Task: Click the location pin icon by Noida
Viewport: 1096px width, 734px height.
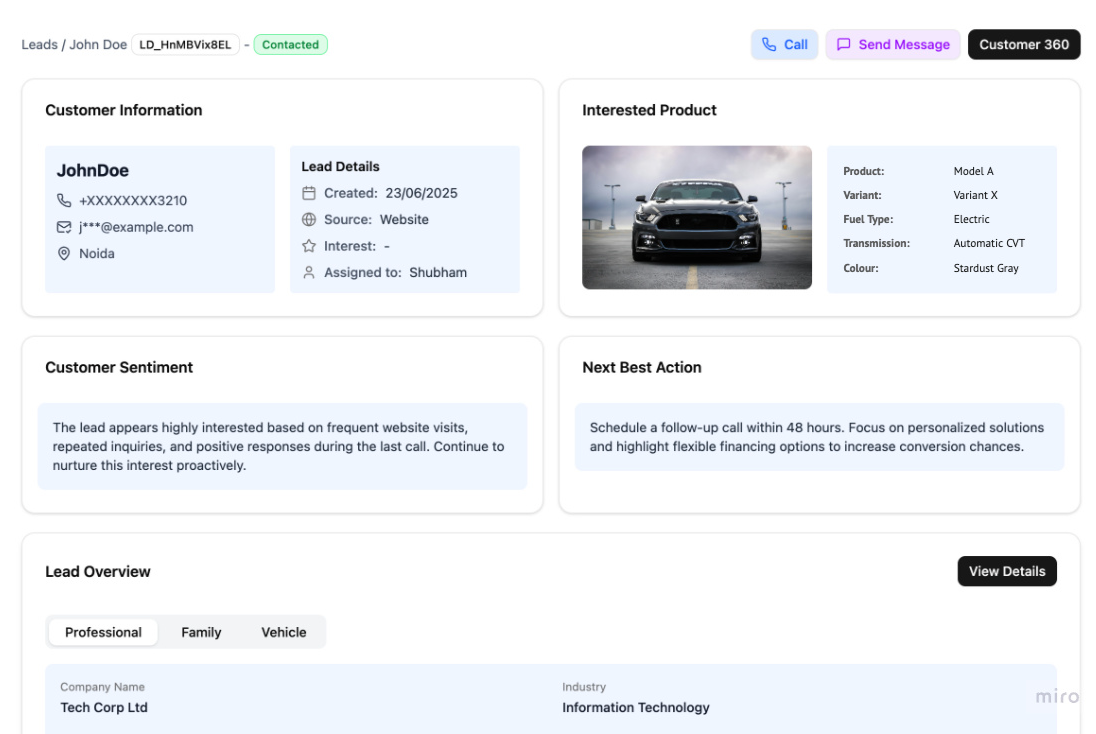Action: [x=64, y=254]
